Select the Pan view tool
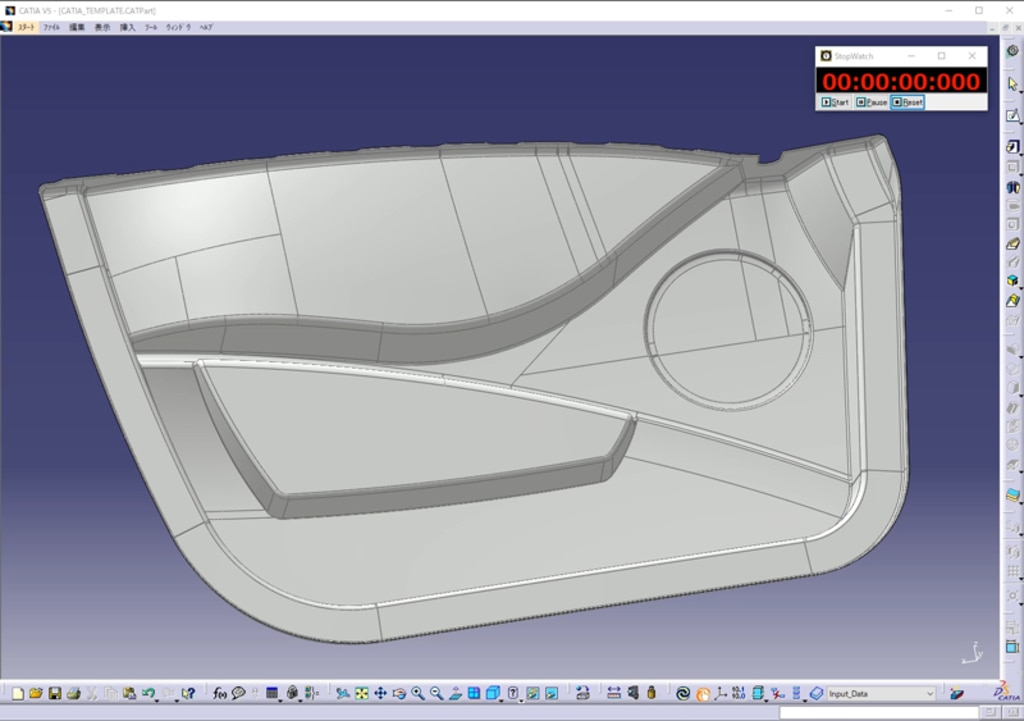This screenshot has height=721, width=1024. pyautogui.click(x=380, y=694)
